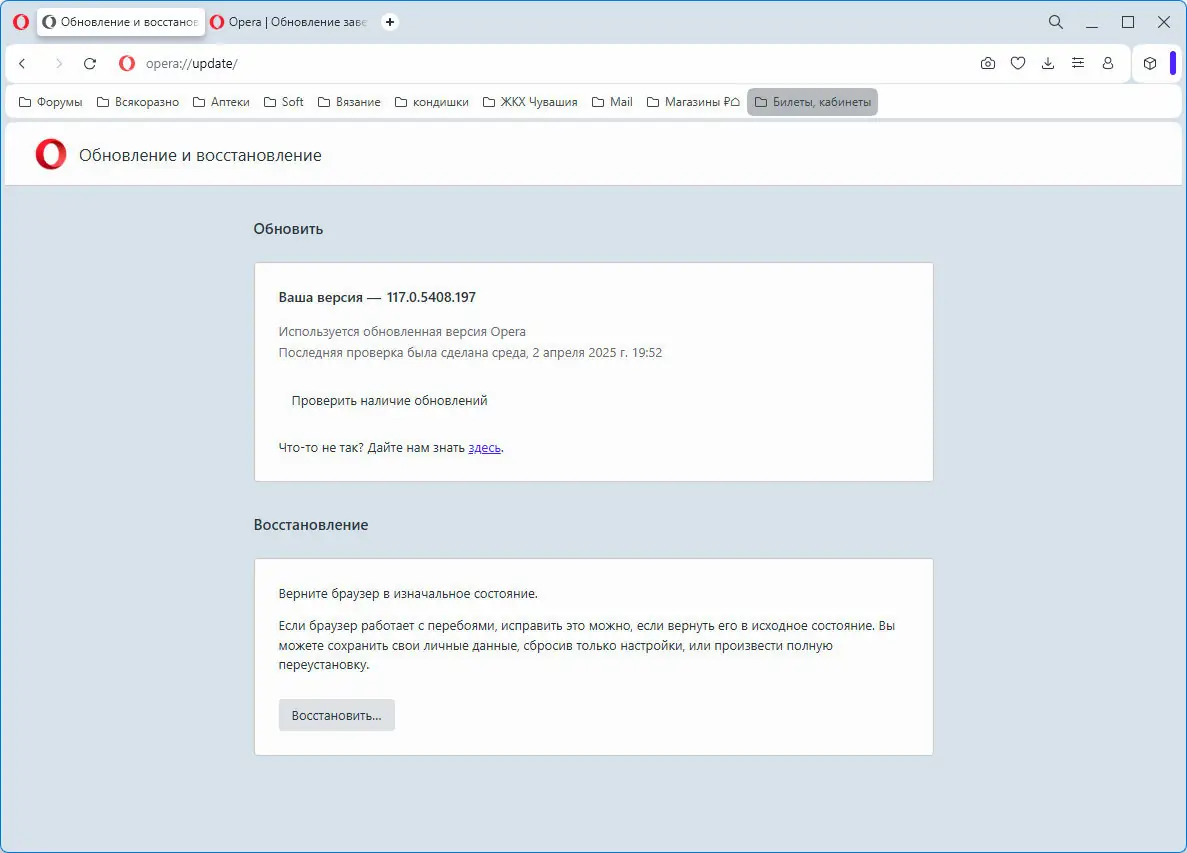Click Используется обновленная версия Opera text
Image resolution: width=1187 pixels, height=853 pixels.
pos(402,332)
